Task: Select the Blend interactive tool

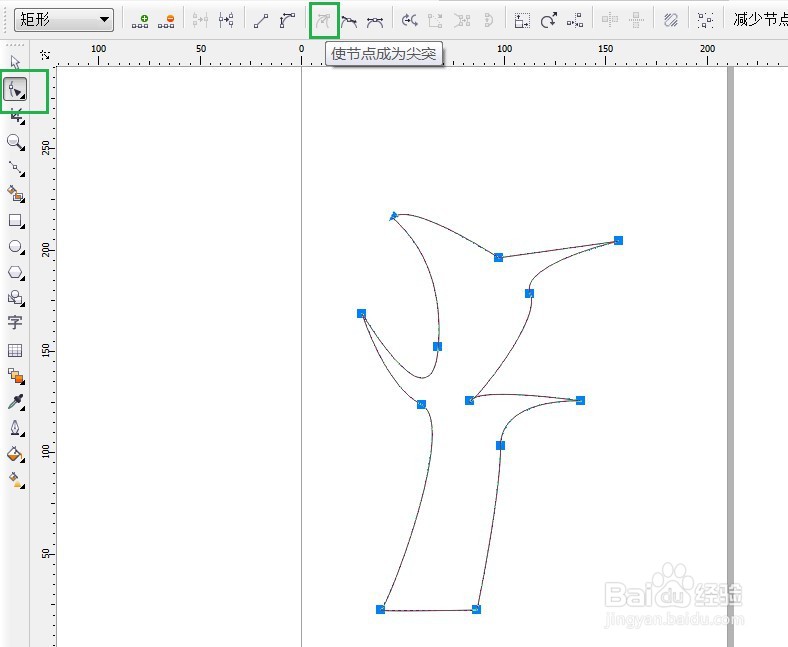Action: [16, 376]
